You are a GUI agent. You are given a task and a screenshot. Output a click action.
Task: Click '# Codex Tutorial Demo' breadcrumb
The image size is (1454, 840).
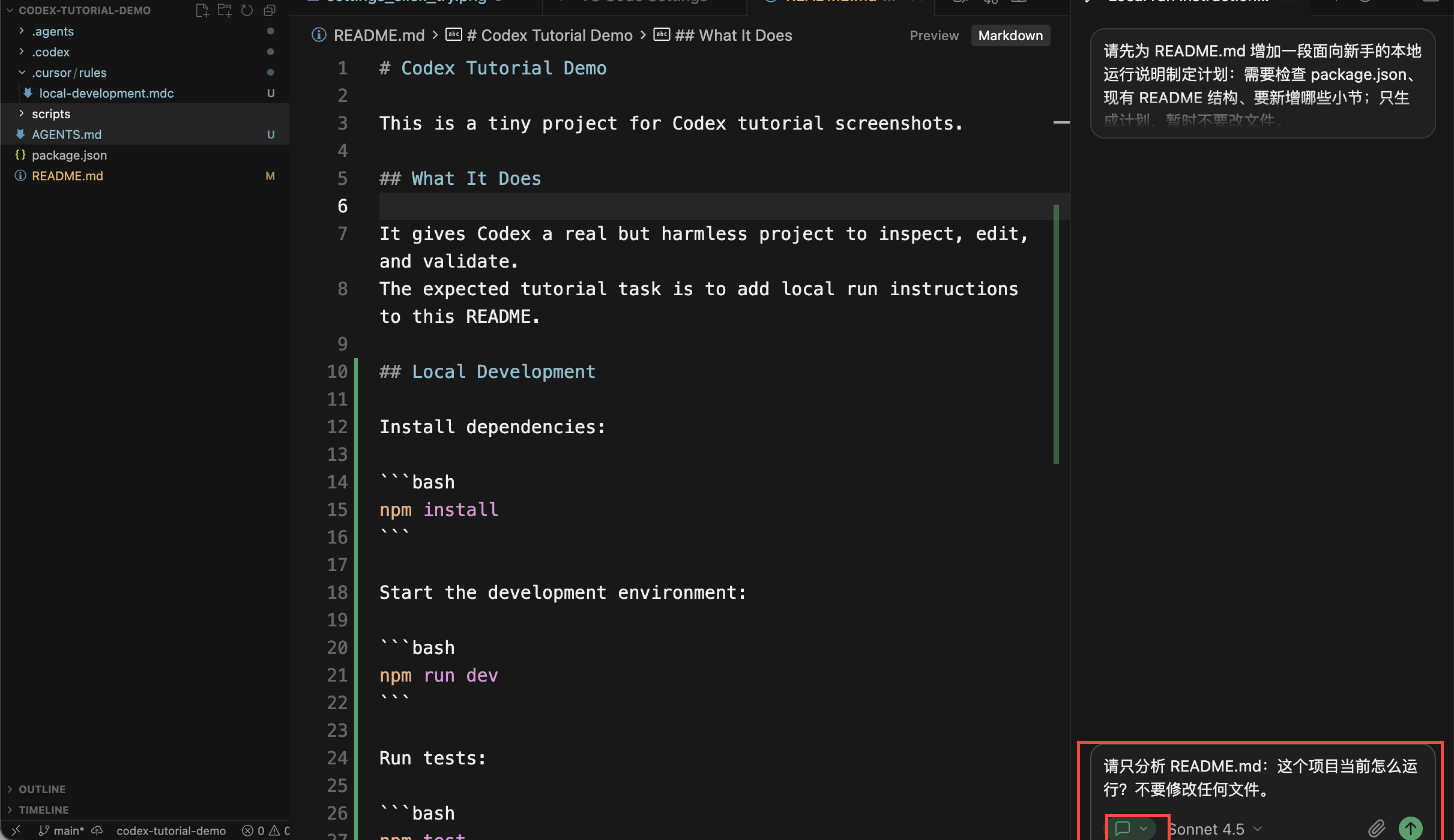click(x=549, y=35)
